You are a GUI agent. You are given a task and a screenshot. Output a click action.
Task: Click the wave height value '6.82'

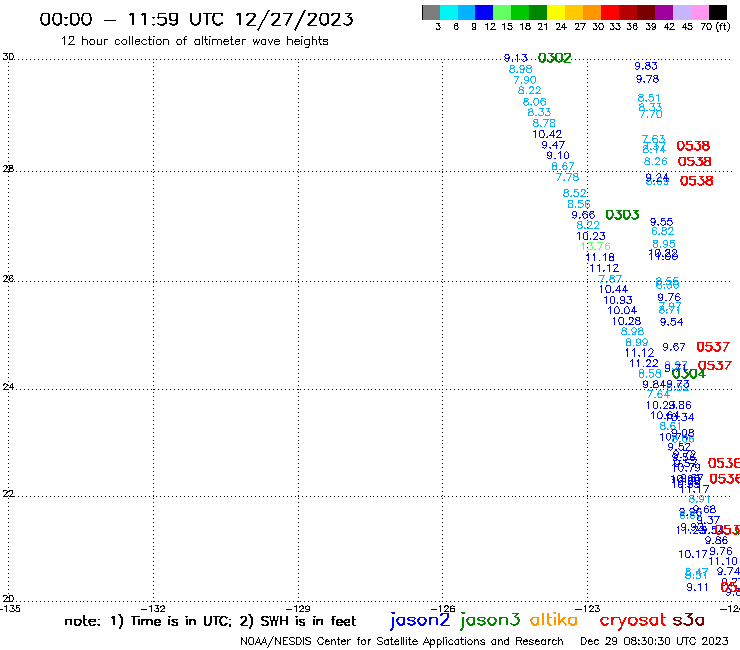click(663, 231)
